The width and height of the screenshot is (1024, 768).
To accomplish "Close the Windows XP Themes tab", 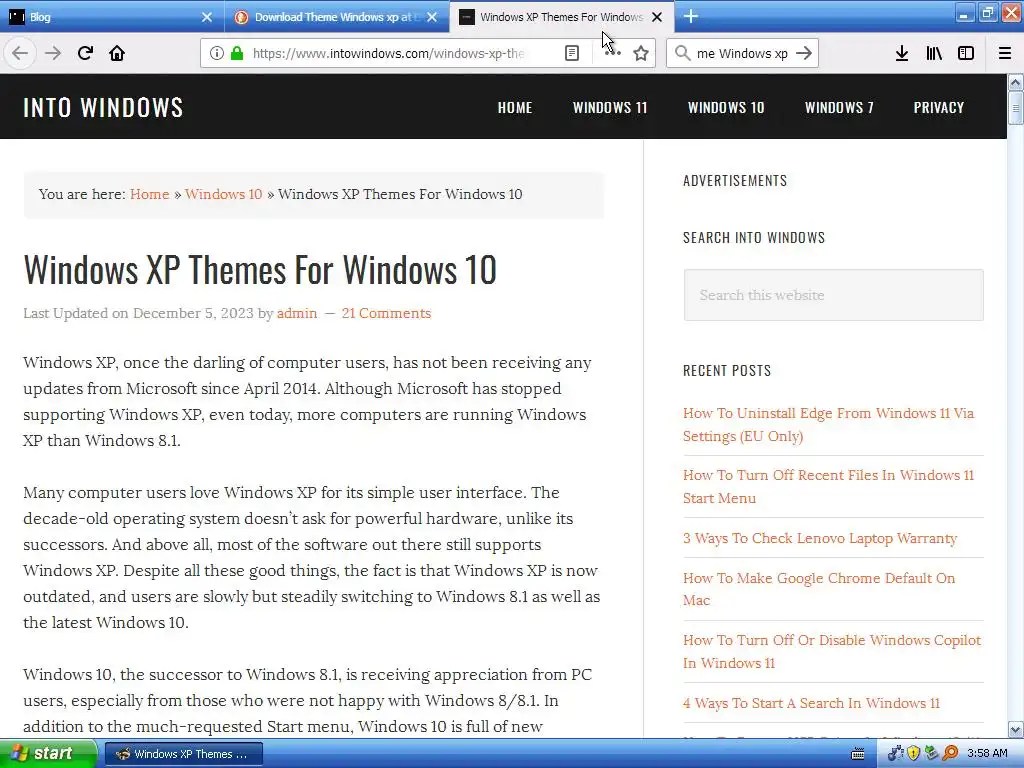I will 658,17.
